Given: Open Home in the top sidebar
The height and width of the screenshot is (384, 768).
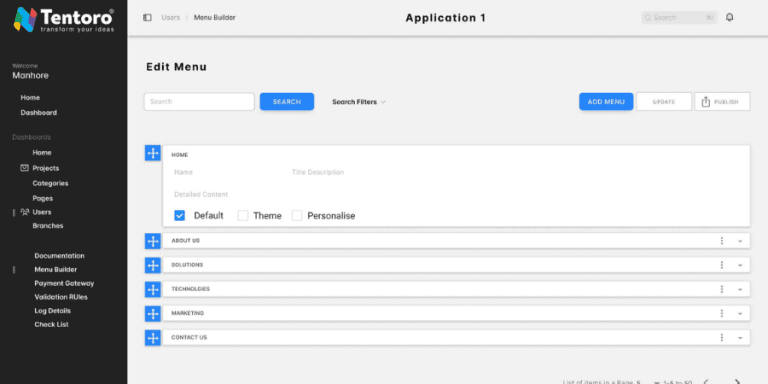Looking at the screenshot, I should (x=30, y=97).
